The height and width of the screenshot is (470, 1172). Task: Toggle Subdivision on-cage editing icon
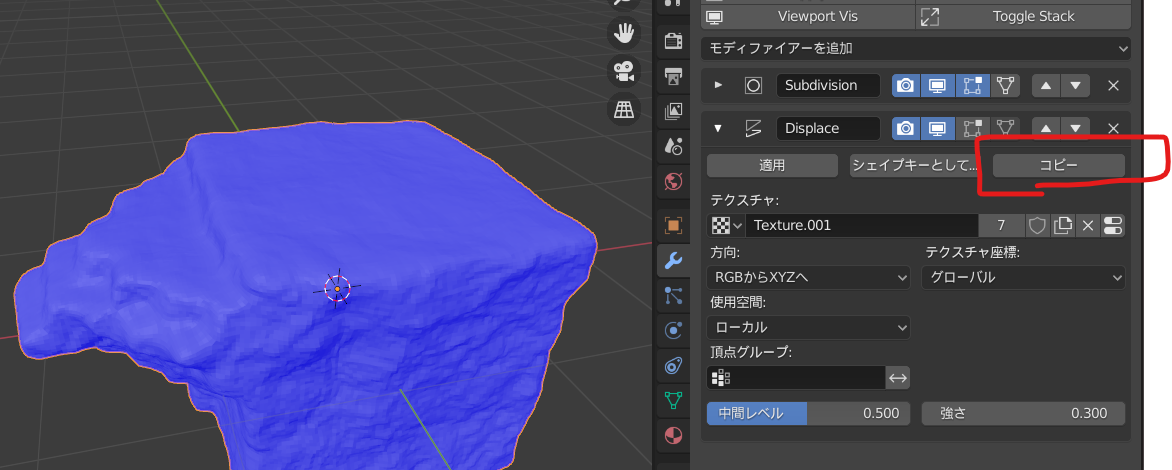click(1005, 85)
